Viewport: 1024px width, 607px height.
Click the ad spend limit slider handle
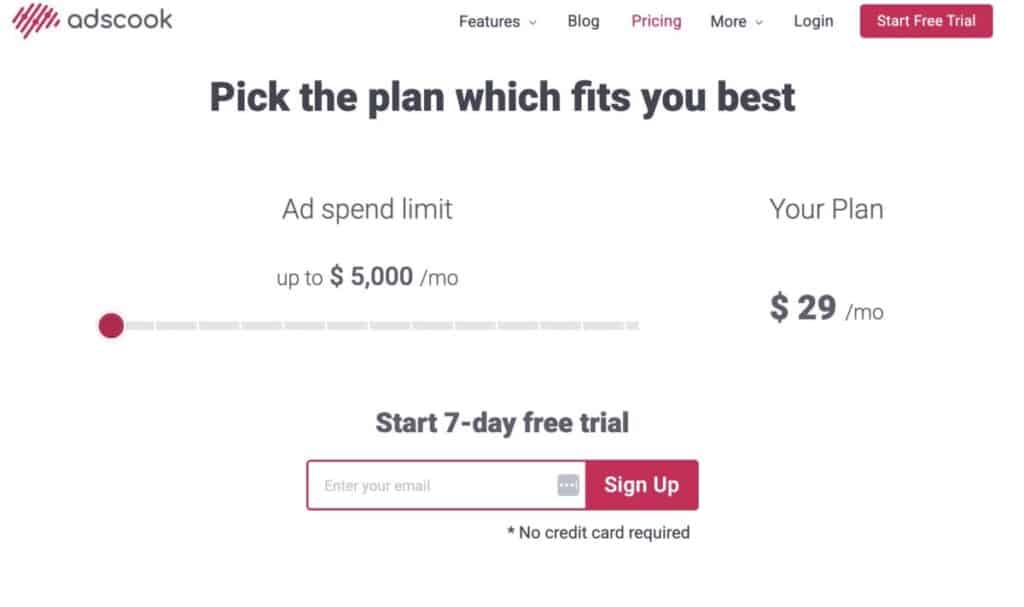pos(111,325)
